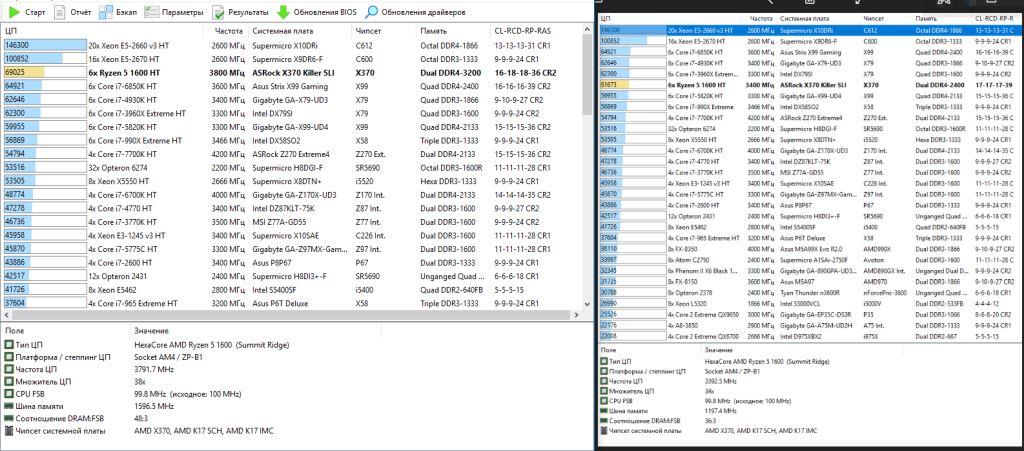Select 4x A8-3850 row in right window

(x=811, y=325)
